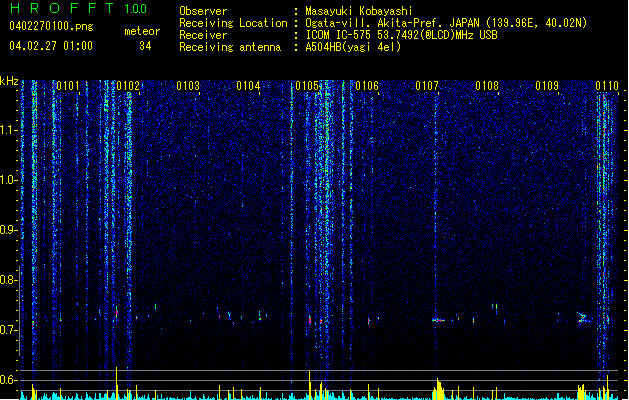Image resolution: width=629 pixels, height=400 pixels.
Task: Click the ICOM IC-575 receiver value
Action: pyautogui.click(x=401, y=35)
